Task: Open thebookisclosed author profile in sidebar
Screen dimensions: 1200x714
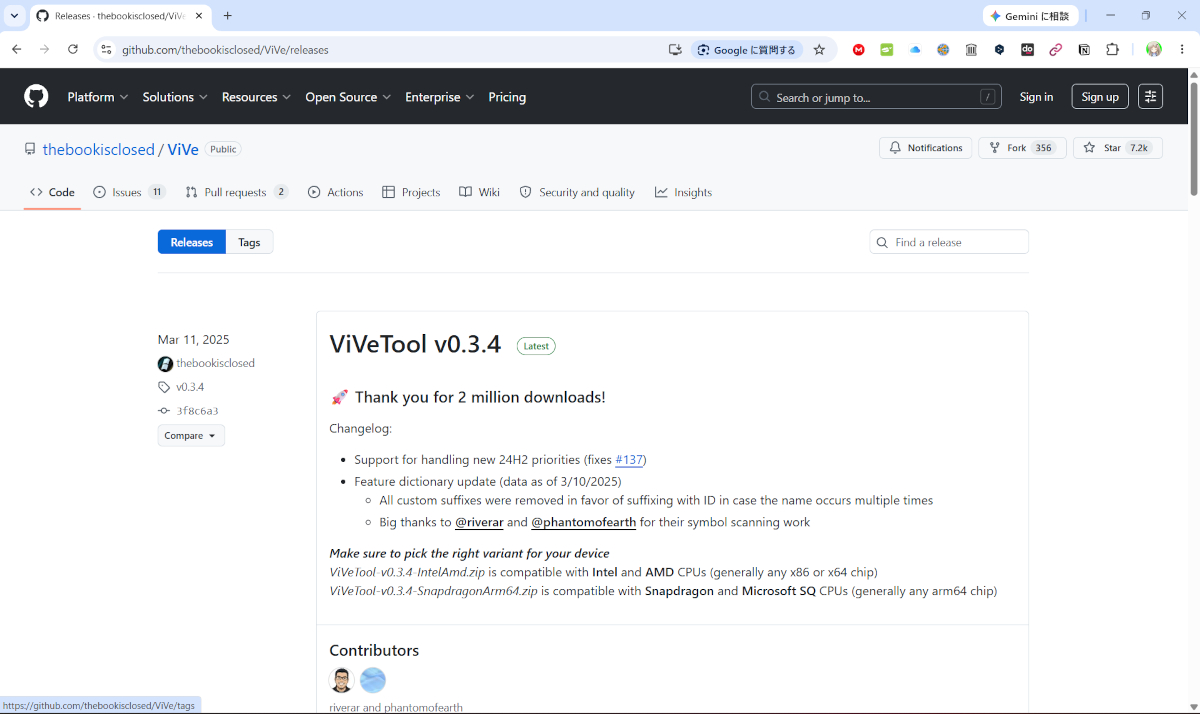Action: [215, 363]
